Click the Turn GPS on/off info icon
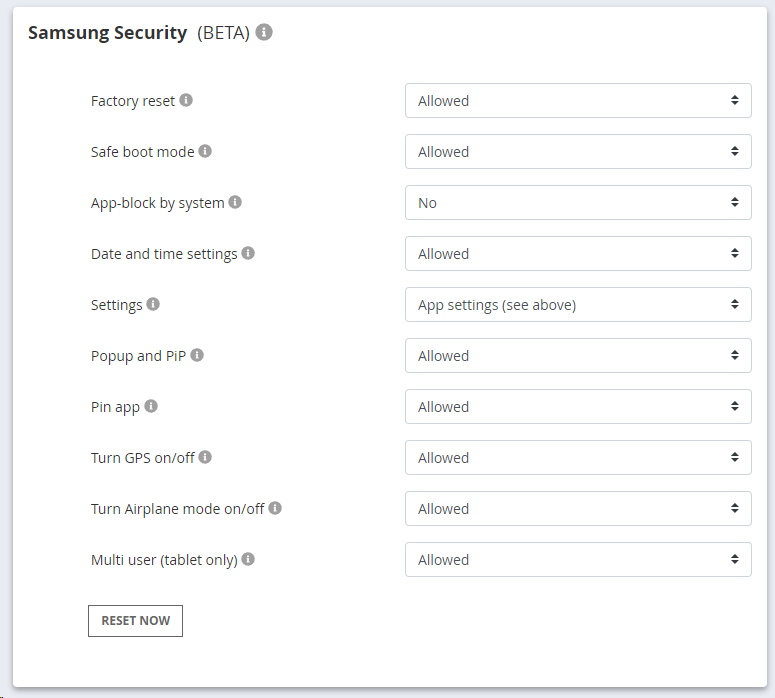775x698 pixels. coord(205,457)
